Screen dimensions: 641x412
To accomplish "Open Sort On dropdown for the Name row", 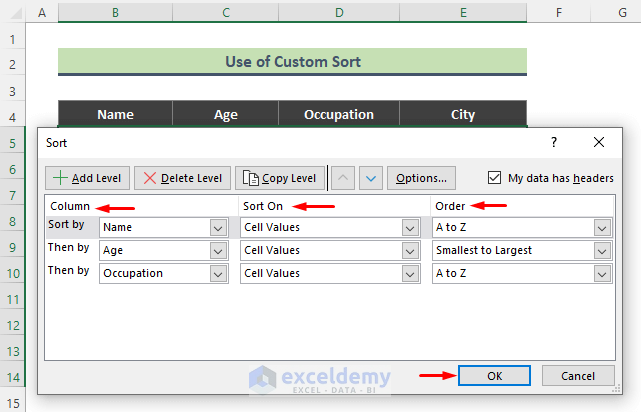I will pos(410,227).
